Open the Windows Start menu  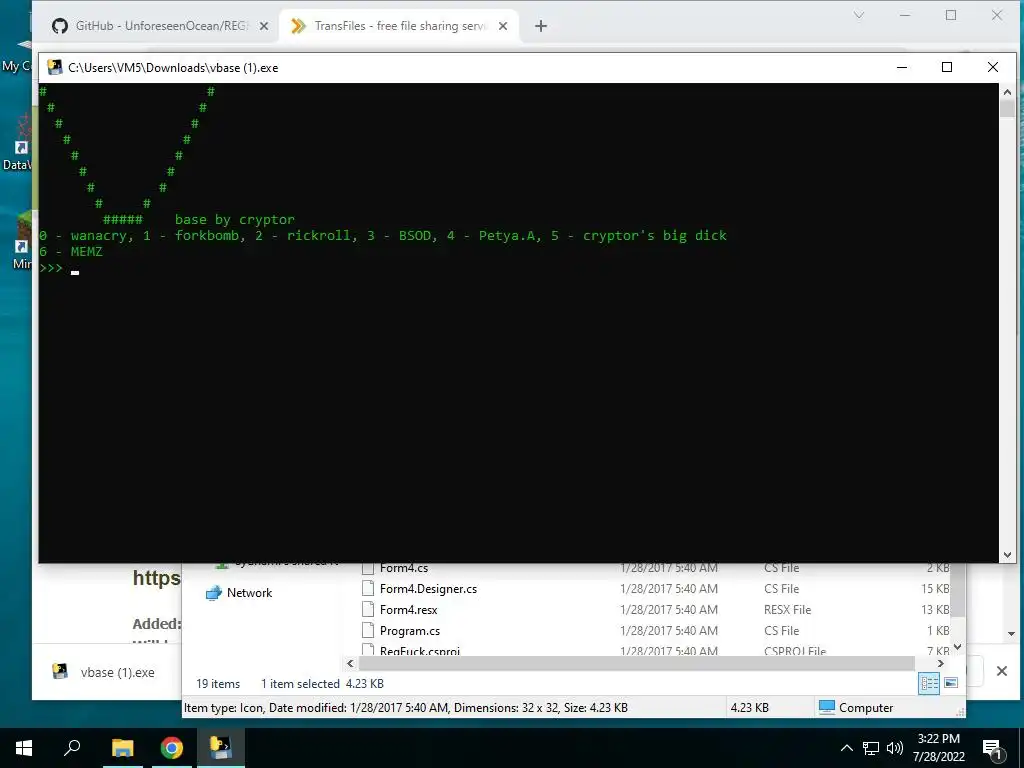coord(24,747)
